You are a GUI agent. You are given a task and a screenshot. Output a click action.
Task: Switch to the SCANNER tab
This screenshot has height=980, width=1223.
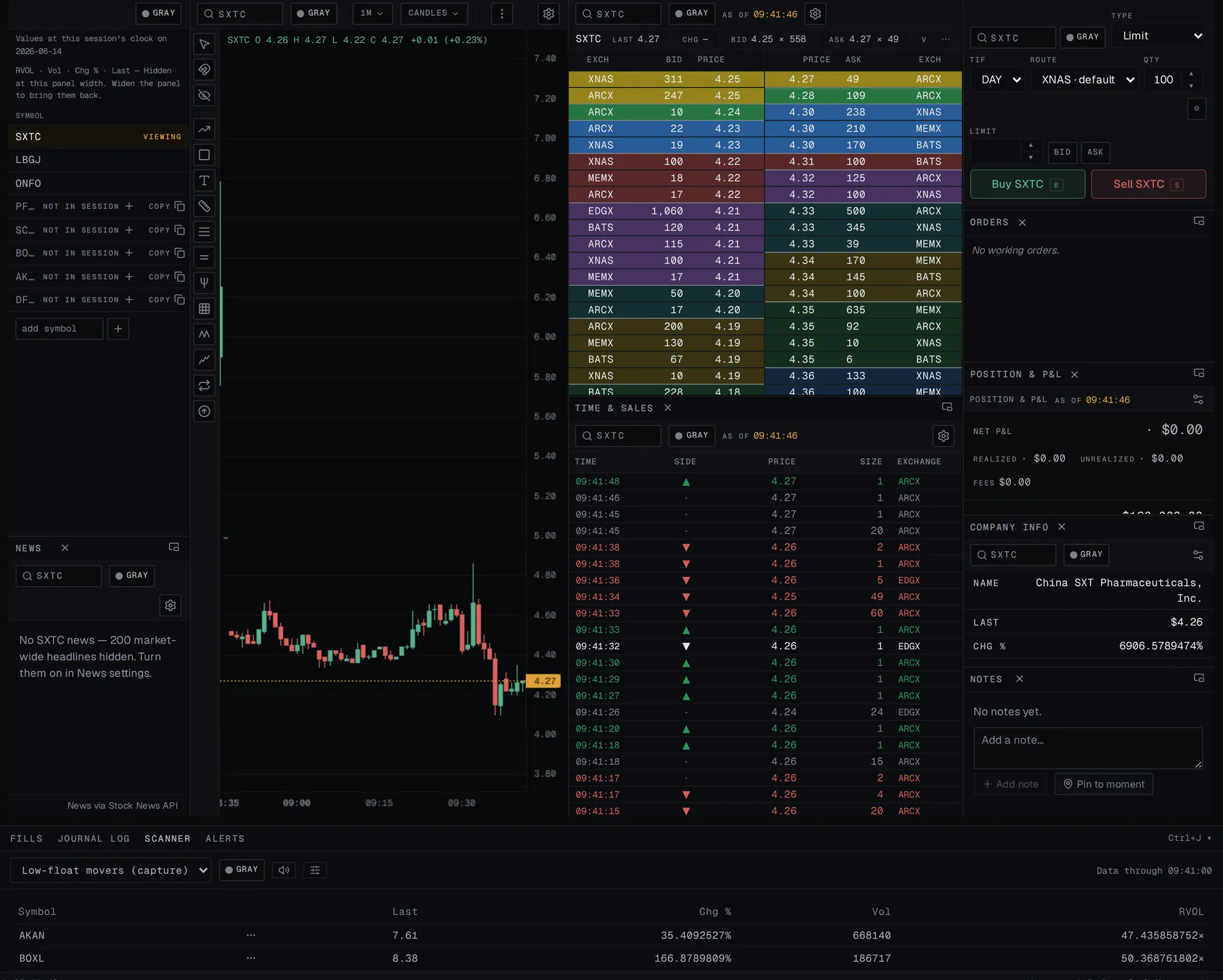click(168, 839)
